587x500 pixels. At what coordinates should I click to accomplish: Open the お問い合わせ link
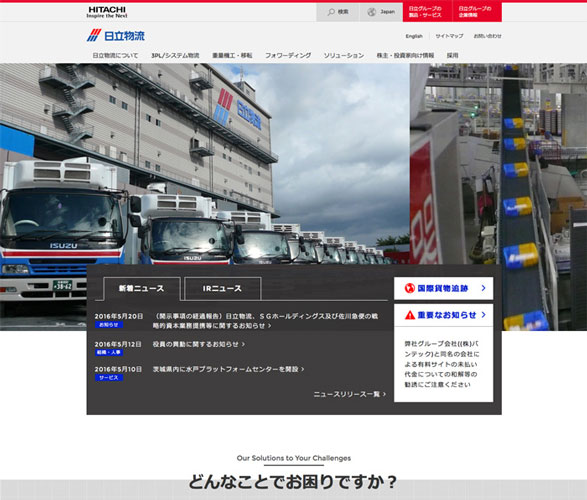pyautogui.click(x=487, y=36)
